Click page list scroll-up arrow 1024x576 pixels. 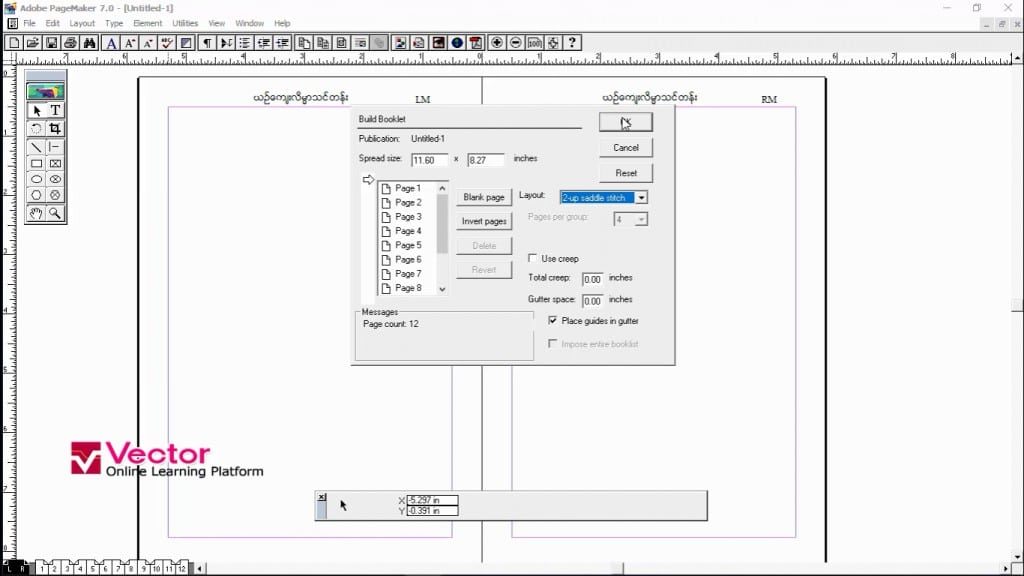pos(442,188)
